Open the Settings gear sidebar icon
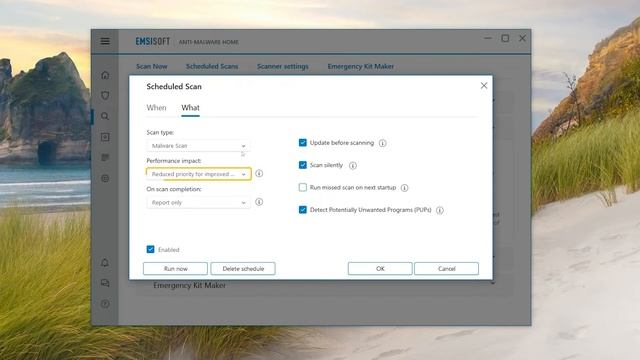 [105, 178]
